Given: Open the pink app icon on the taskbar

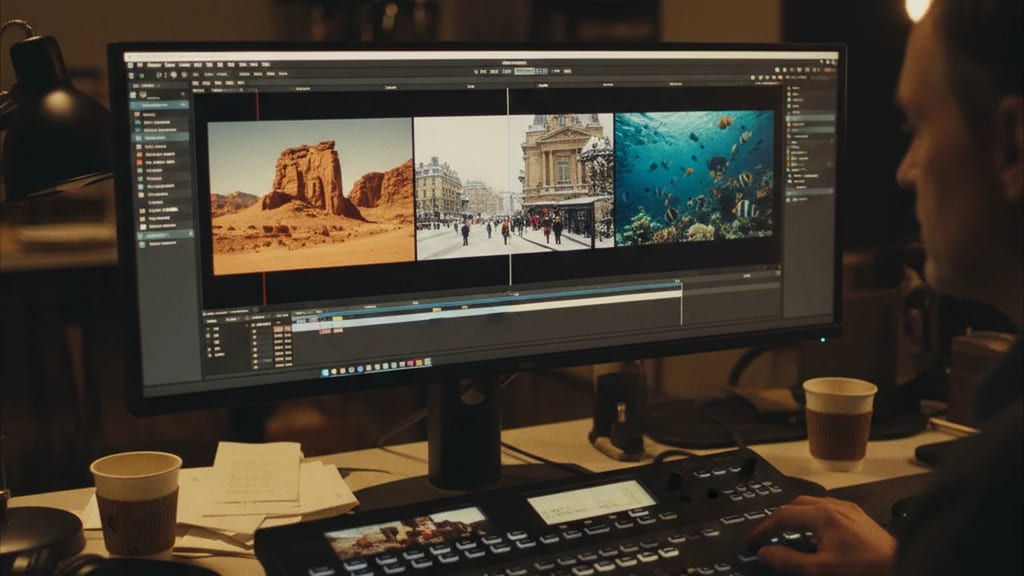Looking at the screenshot, I should coord(410,363).
